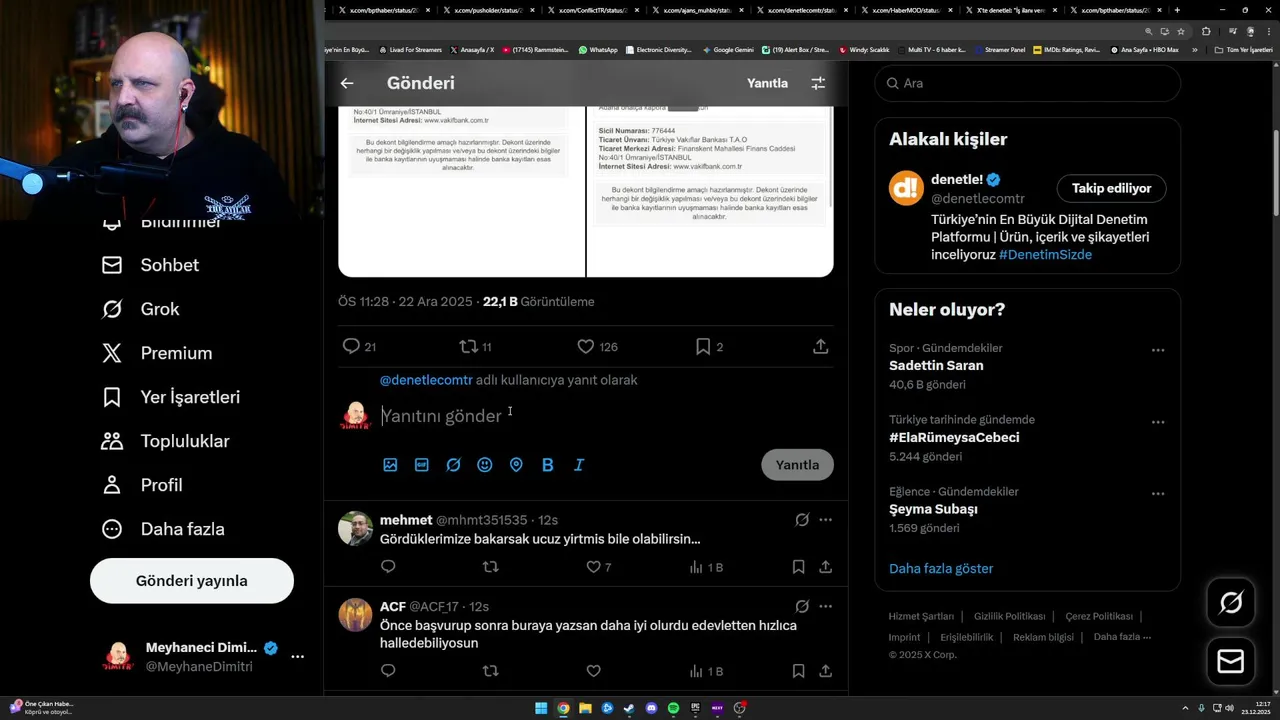1280x720 pixels.
Task: Submit reply with the grey Yanıtla button
Action: click(797, 465)
